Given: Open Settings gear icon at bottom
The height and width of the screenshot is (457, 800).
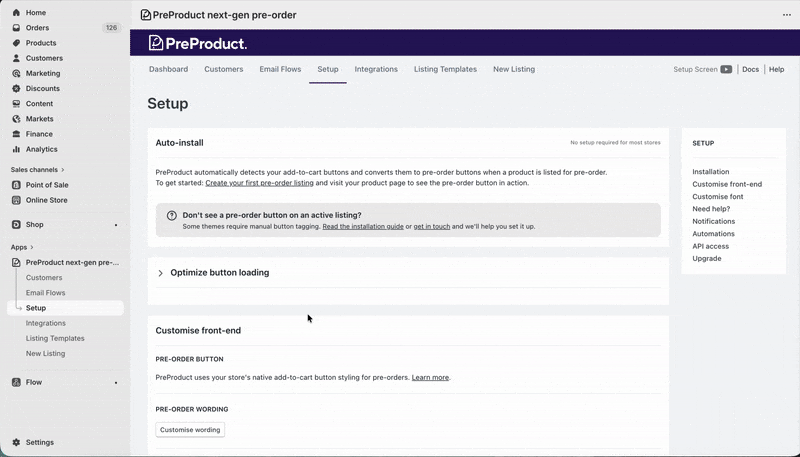Looking at the screenshot, I should coord(16,442).
